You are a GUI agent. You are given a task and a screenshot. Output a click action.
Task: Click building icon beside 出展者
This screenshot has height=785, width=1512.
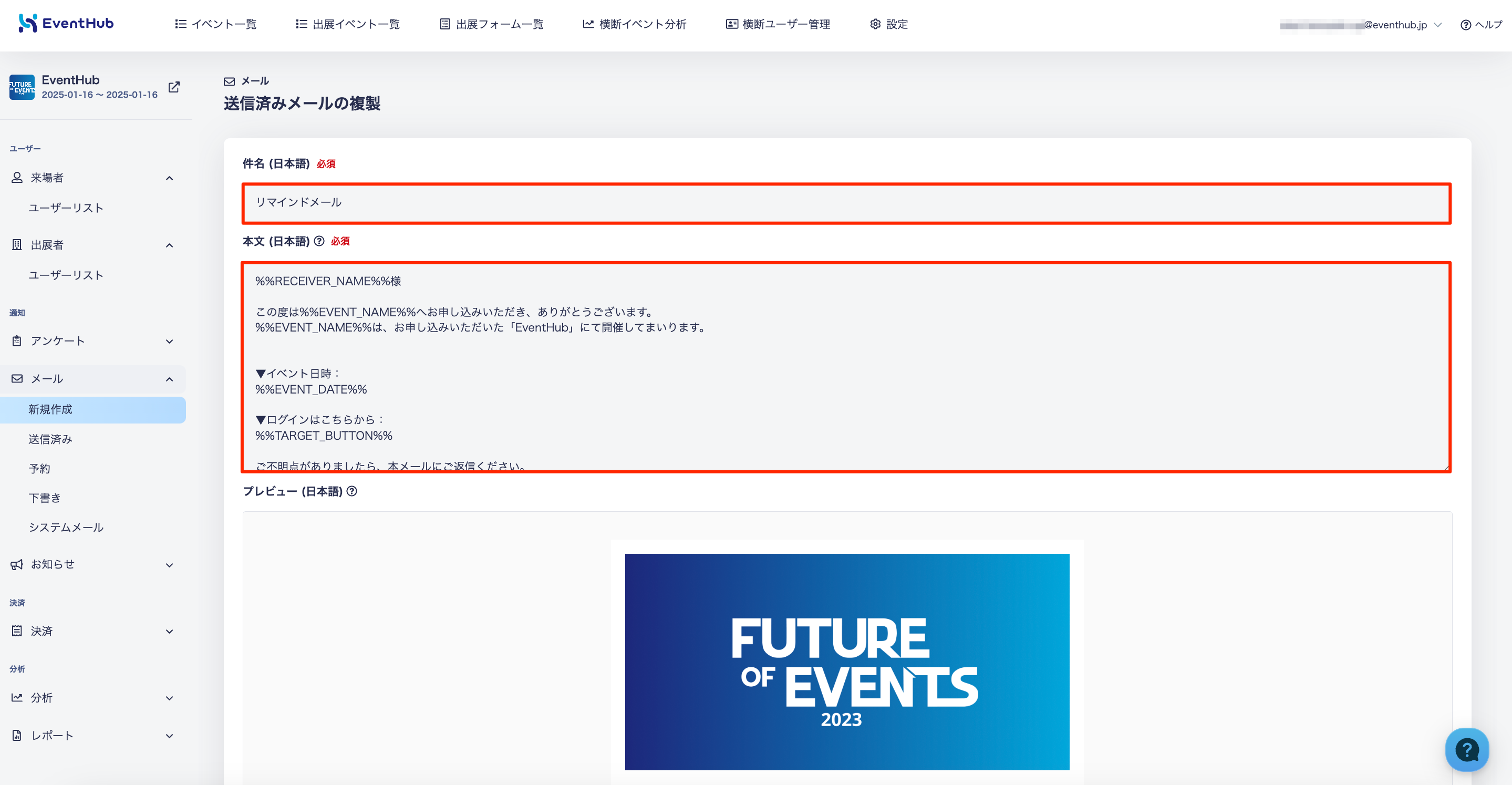[17, 245]
